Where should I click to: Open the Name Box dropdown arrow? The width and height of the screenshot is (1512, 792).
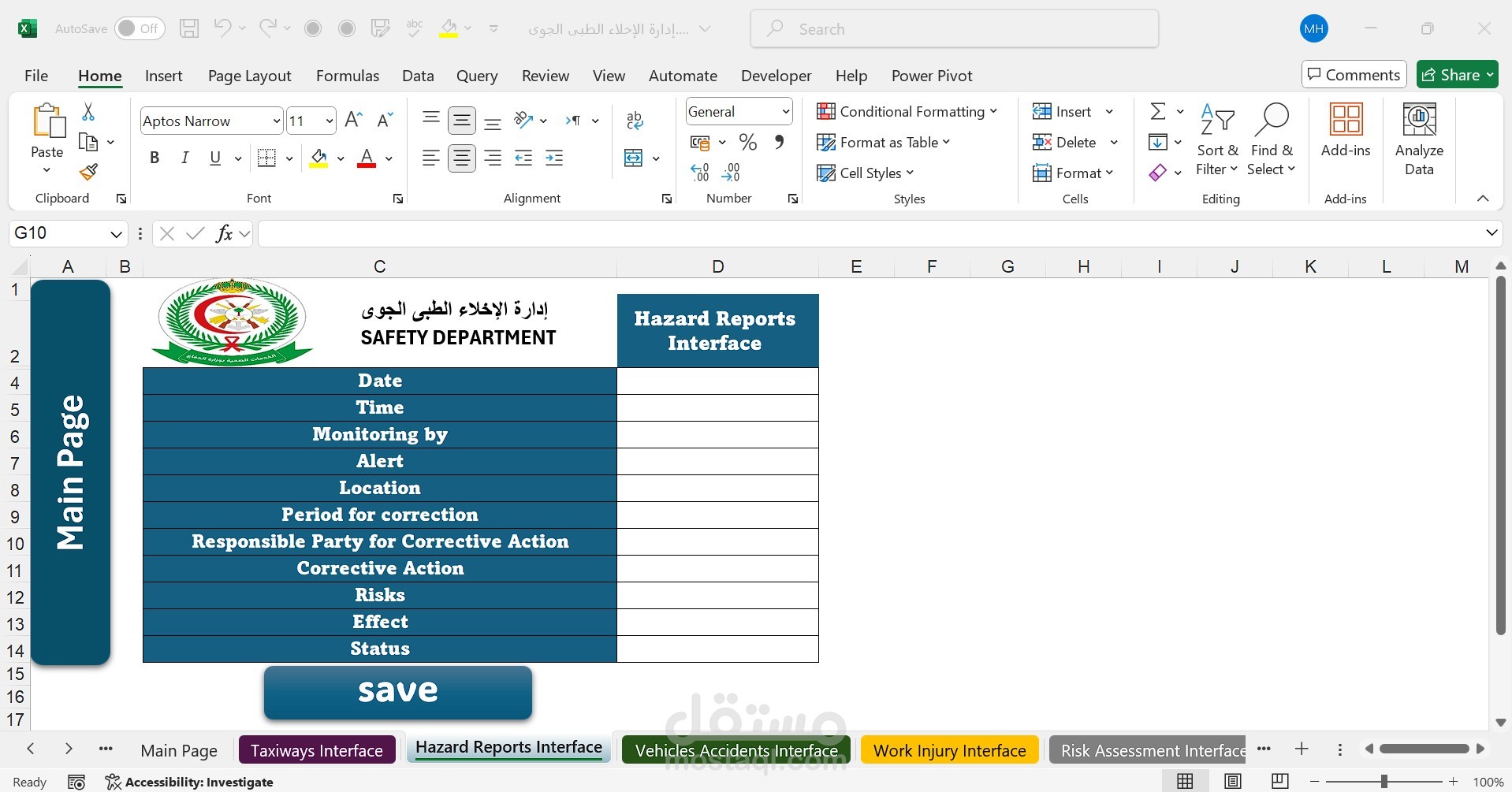116,233
